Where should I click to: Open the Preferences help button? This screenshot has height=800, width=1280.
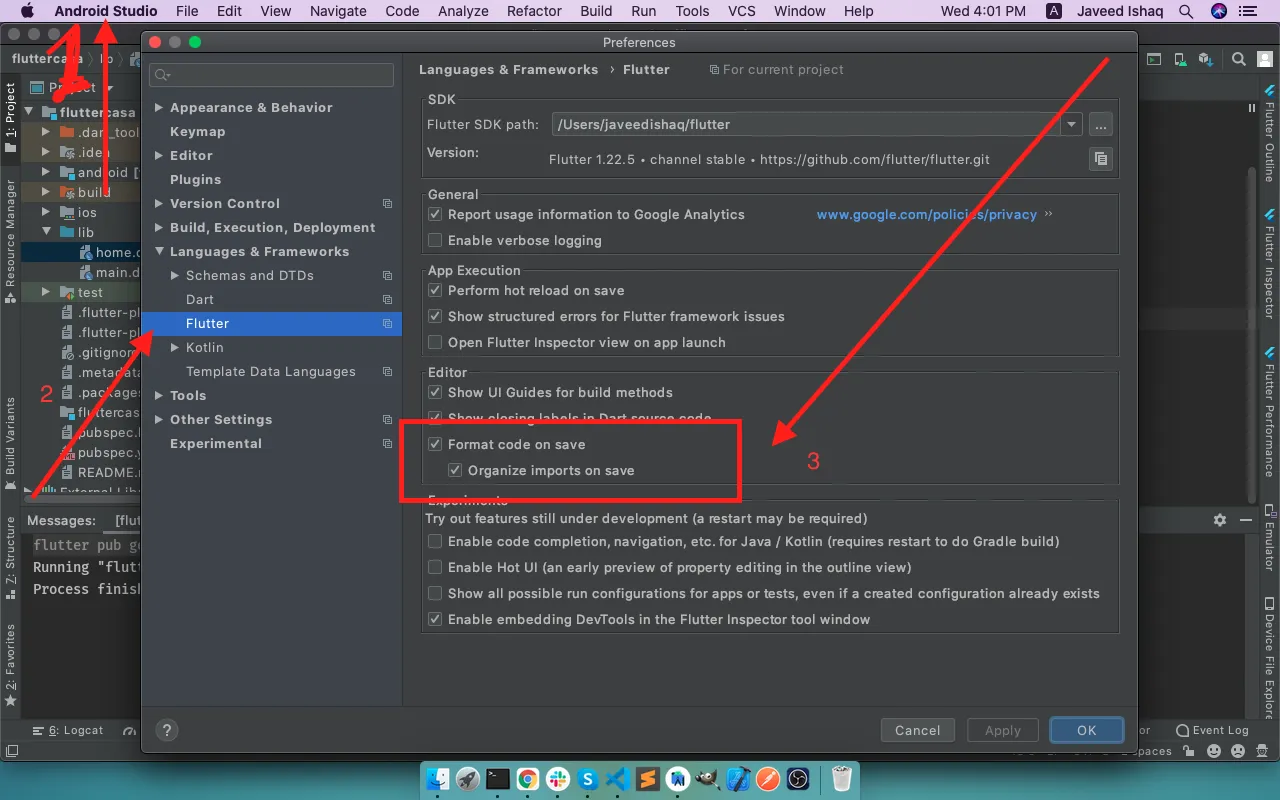[x=168, y=730]
